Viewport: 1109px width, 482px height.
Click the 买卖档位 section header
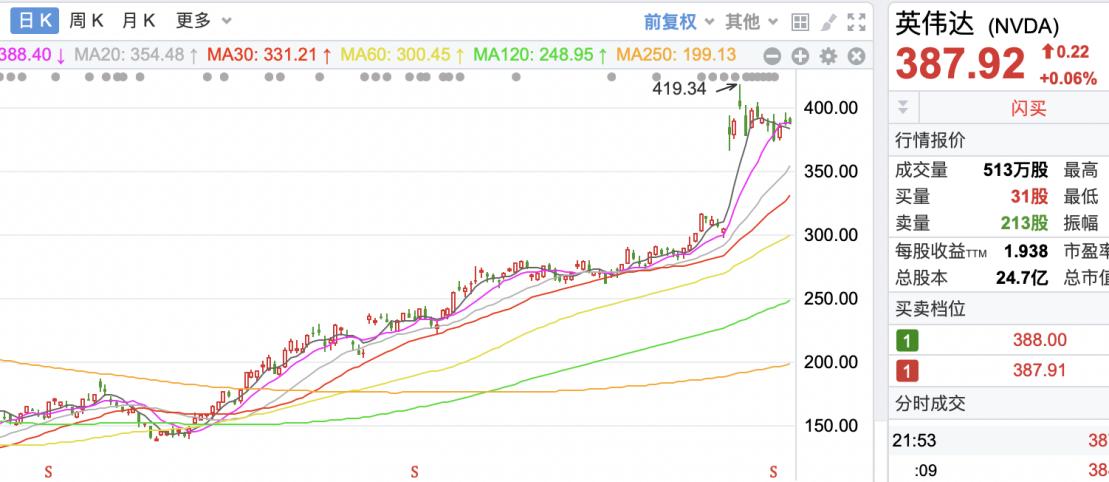[929, 309]
